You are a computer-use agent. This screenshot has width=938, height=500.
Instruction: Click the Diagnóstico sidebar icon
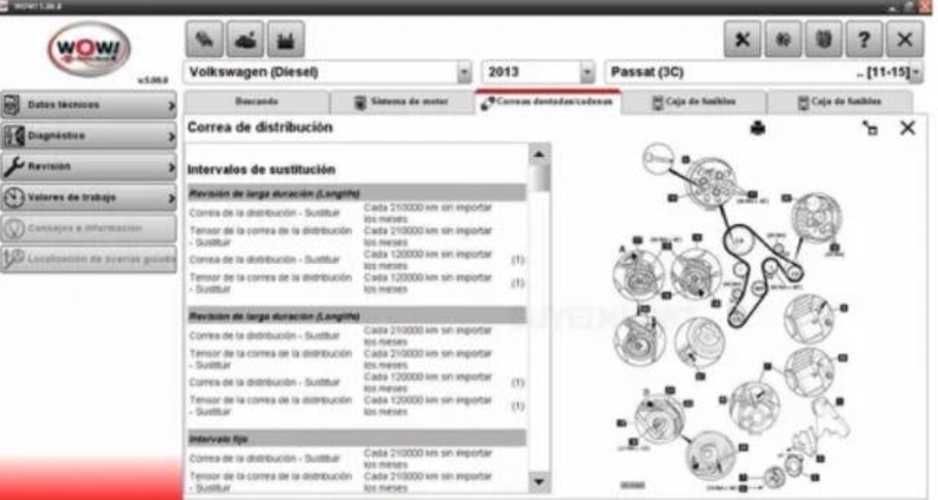(13, 136)
